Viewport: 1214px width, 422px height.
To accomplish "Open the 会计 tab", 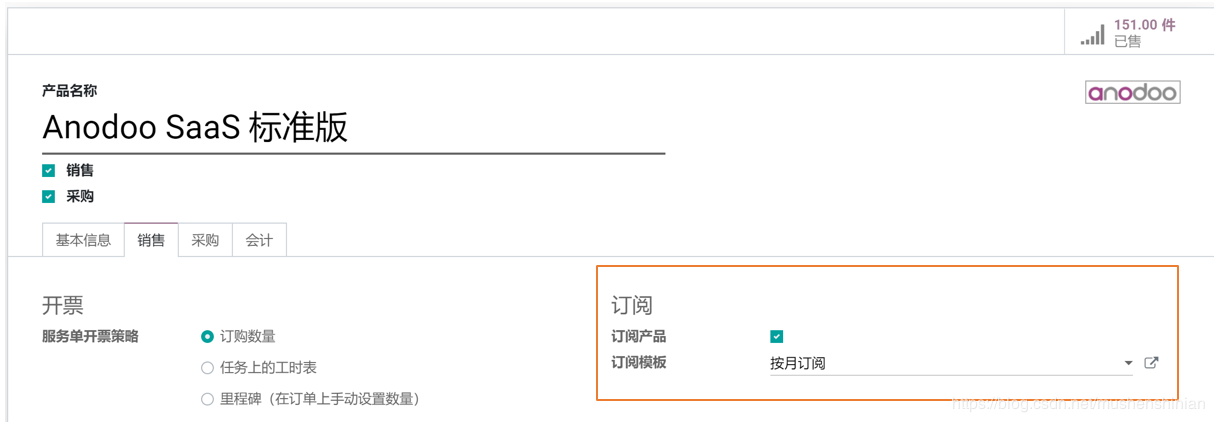I will pos(259,240).
